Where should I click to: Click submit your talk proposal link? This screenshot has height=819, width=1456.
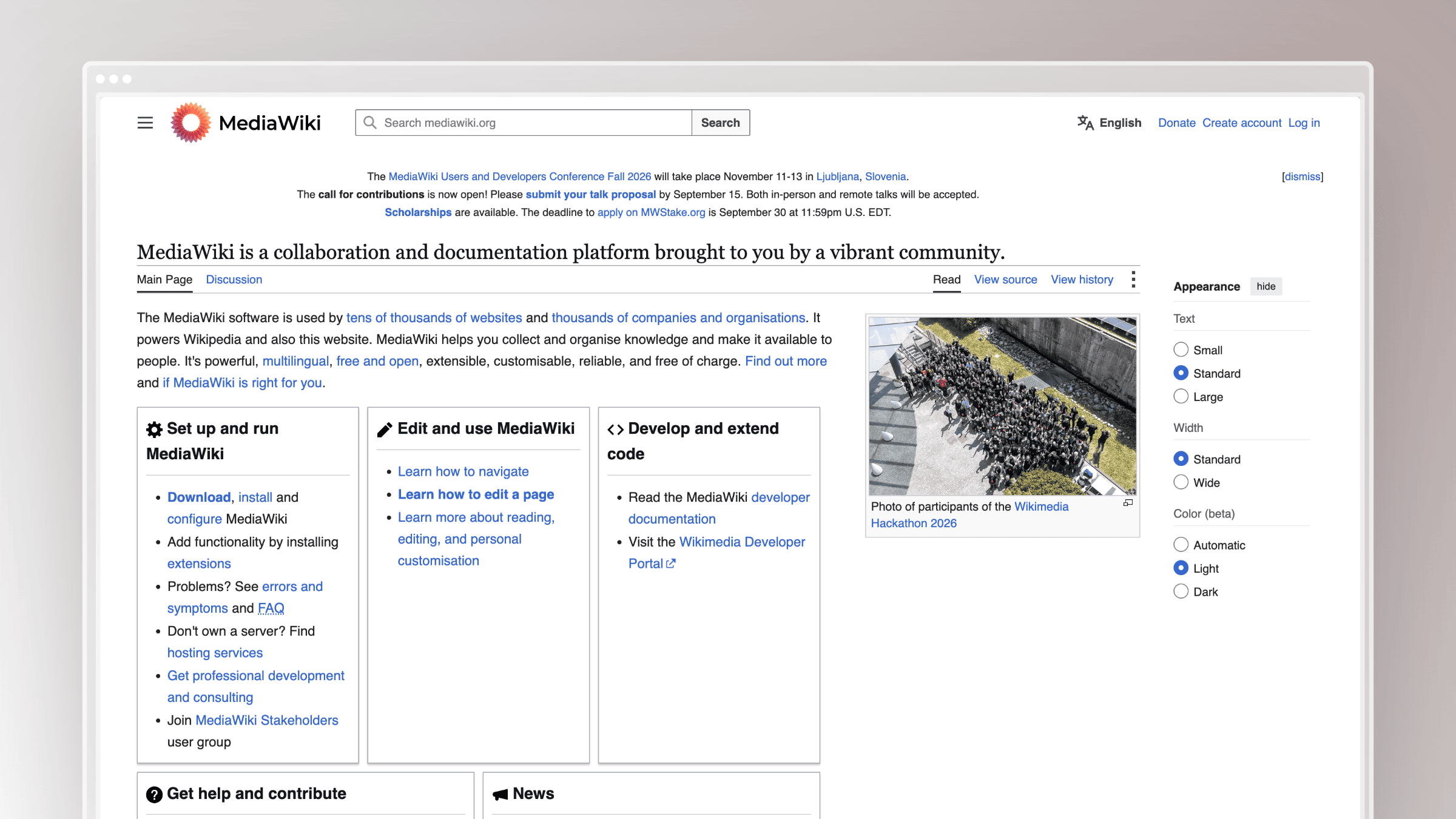(590, 195)
